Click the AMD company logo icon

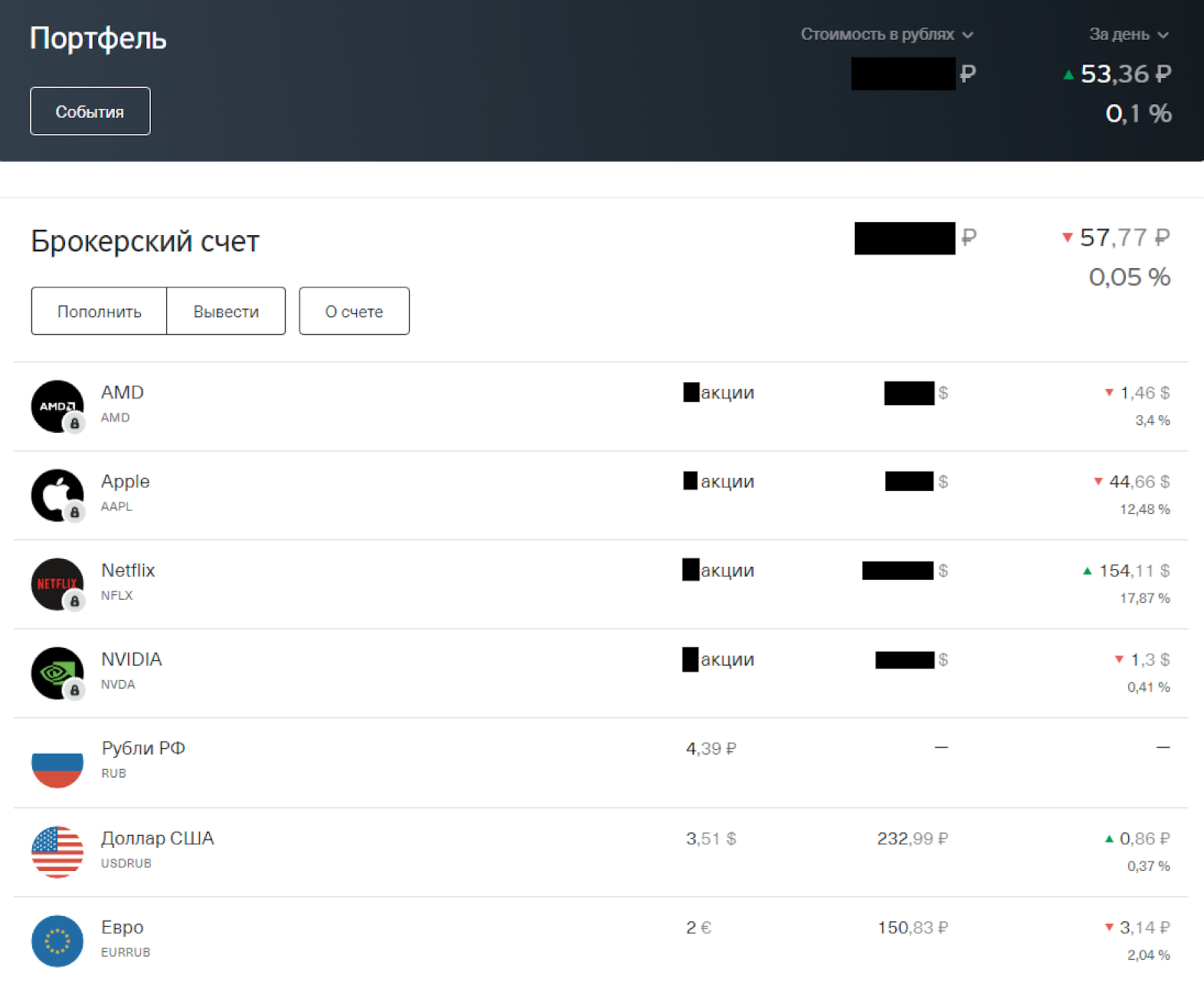pyautogui.click(x=57, y=406)
